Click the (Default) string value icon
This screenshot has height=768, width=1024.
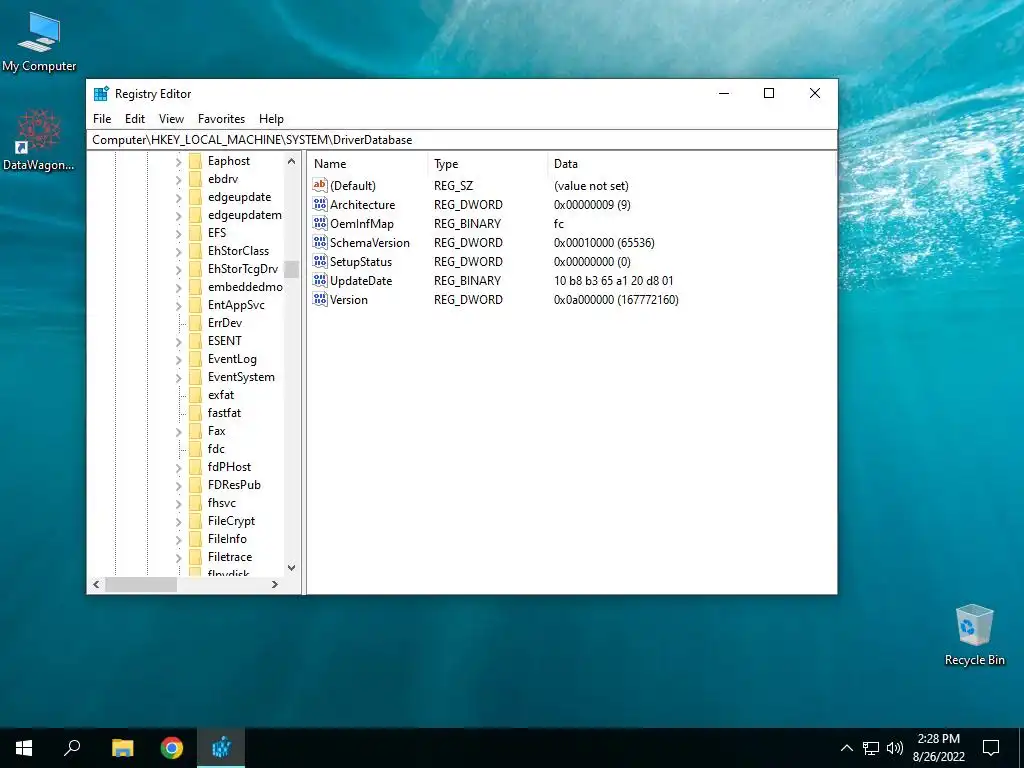coord(319,185)
